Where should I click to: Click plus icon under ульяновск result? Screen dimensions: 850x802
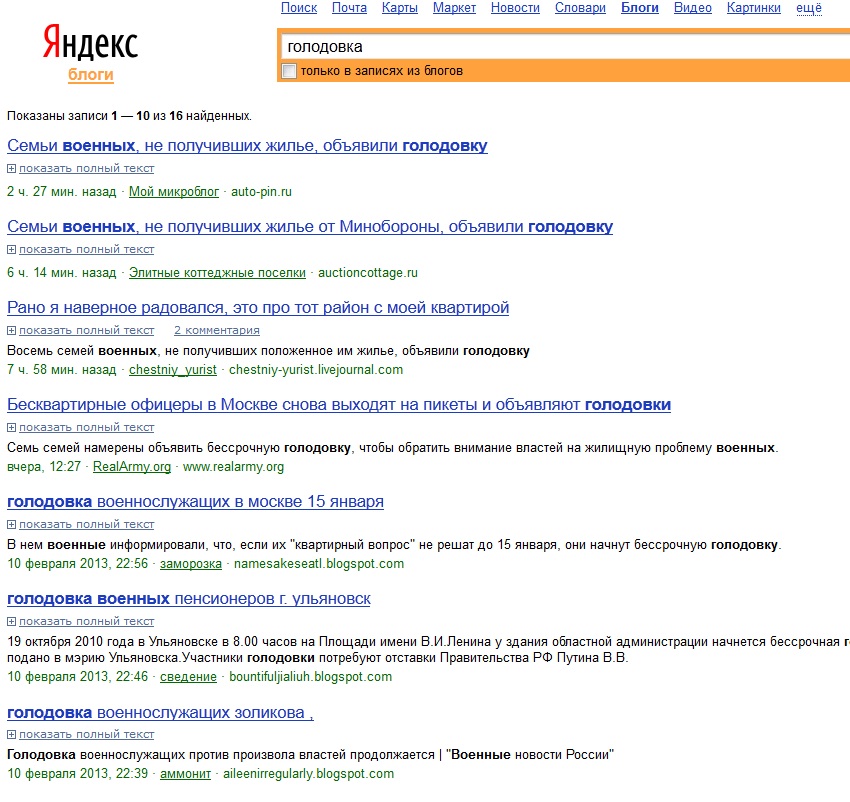tap(12, 621)
